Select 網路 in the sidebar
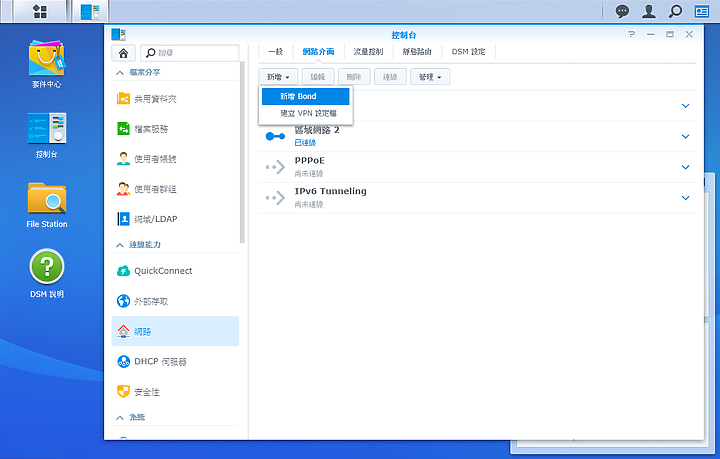The width and height of the screenshot is (720, 459). (175, 331)
